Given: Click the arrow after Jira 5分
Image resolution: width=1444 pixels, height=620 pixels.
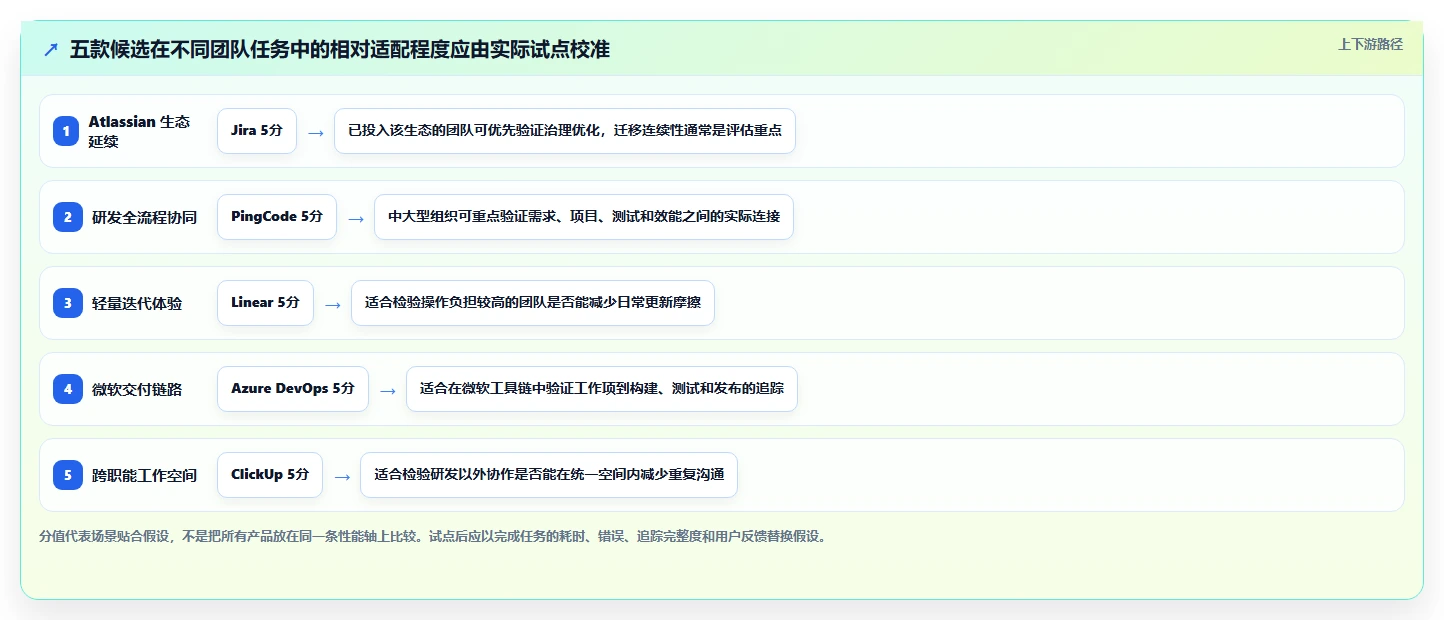Looking at the screenshot, I should pyautogui.click(x=315, y=132).
